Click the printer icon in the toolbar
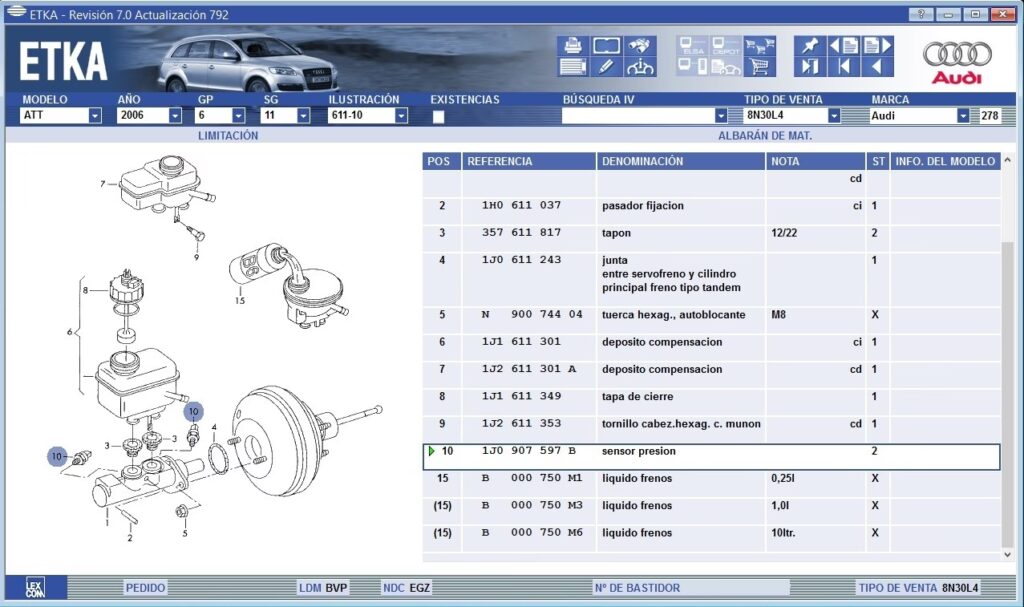Screen dimensions: 1024x607 point(573,46)
